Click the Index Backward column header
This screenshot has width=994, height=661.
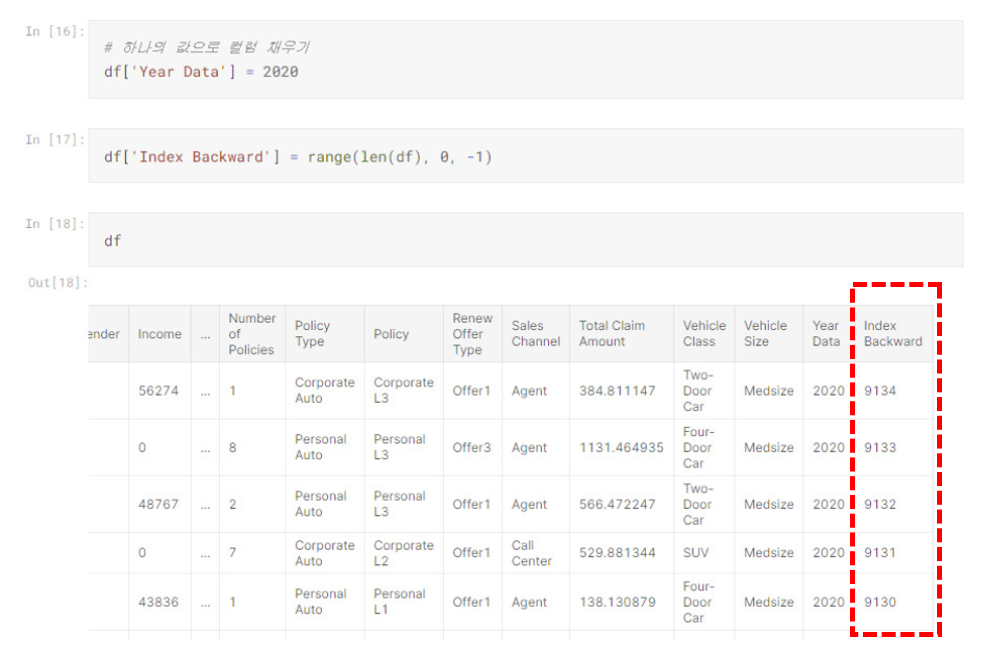(x=893, y=333)
